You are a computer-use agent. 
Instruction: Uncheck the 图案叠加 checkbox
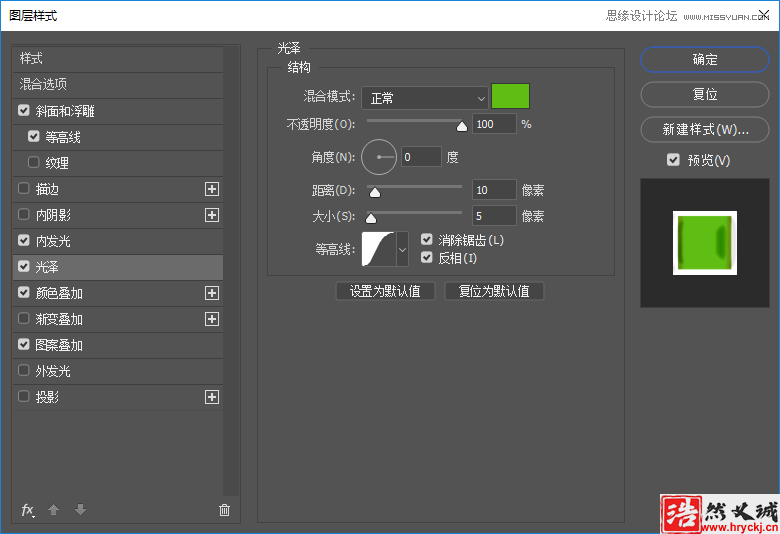click(24, 344)
